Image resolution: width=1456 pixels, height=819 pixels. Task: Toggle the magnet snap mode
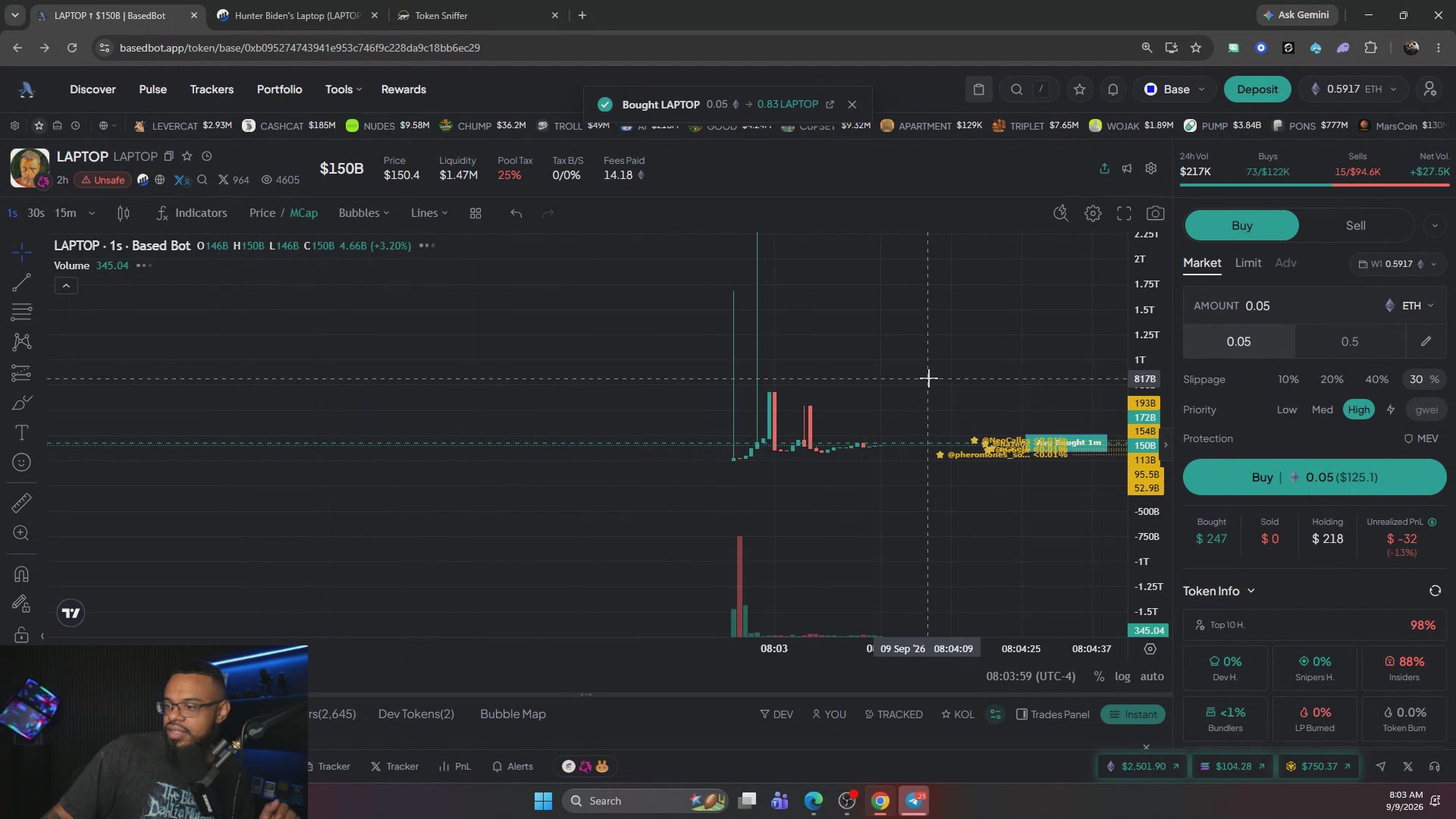[x=21, y=574]
